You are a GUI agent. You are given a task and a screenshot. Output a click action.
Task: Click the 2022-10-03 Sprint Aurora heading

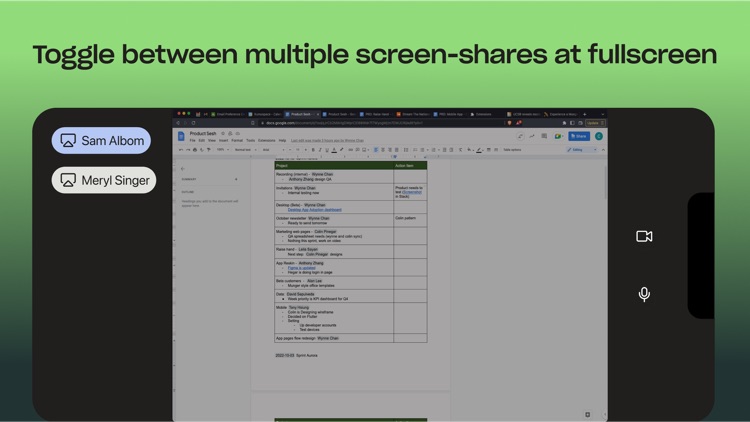coord(296,355)
